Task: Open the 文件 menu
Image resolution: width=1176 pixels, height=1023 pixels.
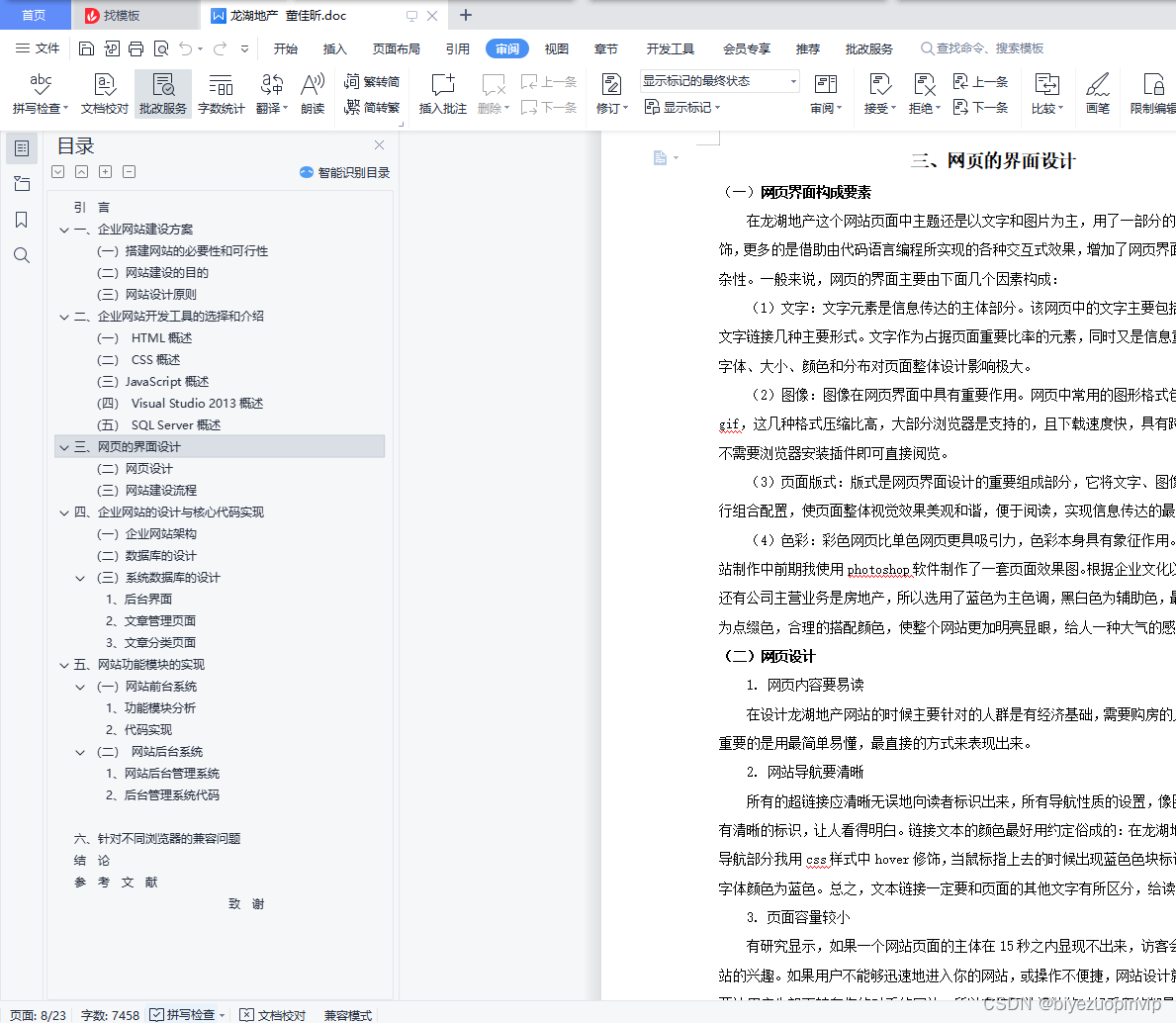Action: [38, 48]
